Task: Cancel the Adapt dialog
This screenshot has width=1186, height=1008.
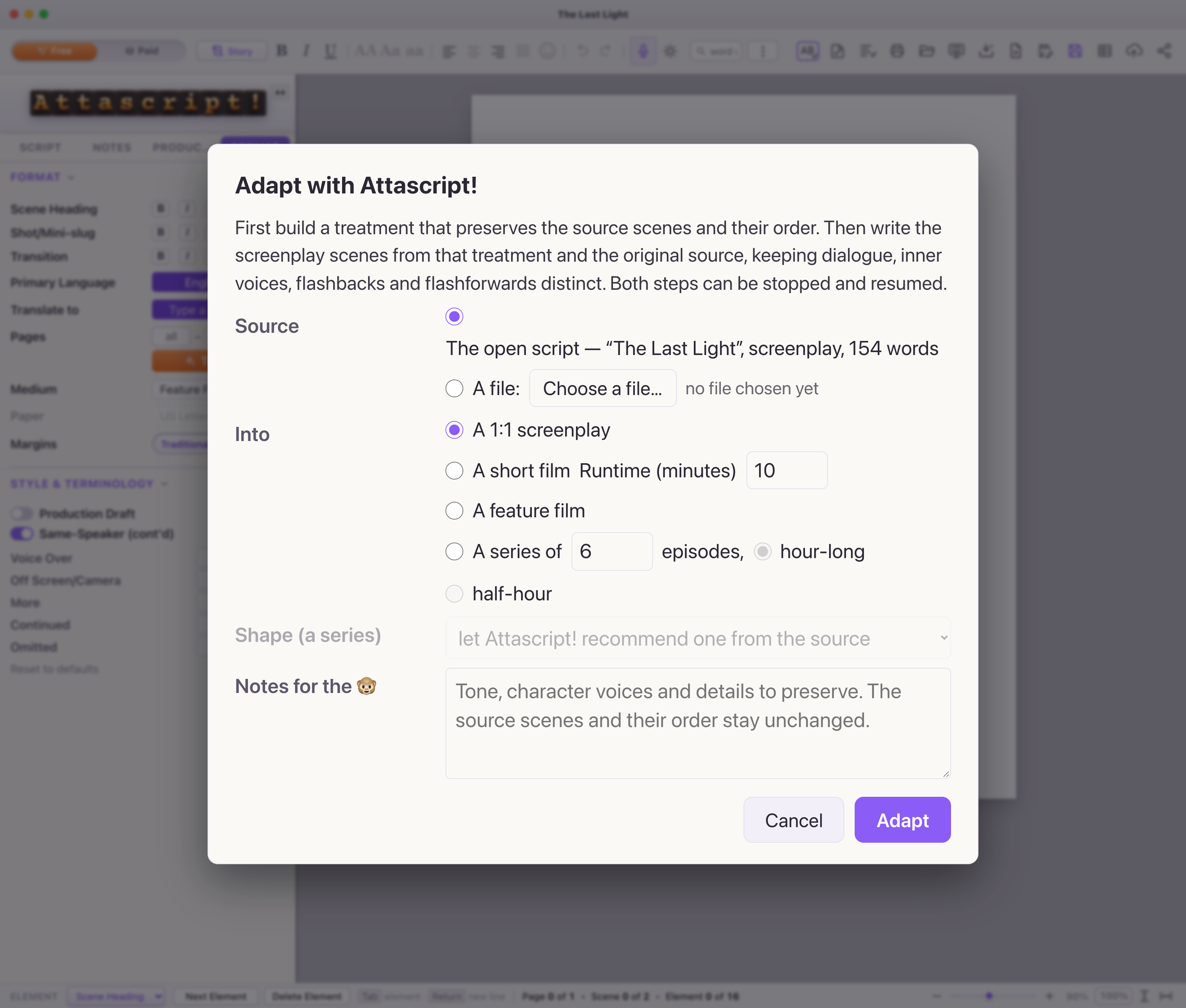Action: [x=794, y=820]
